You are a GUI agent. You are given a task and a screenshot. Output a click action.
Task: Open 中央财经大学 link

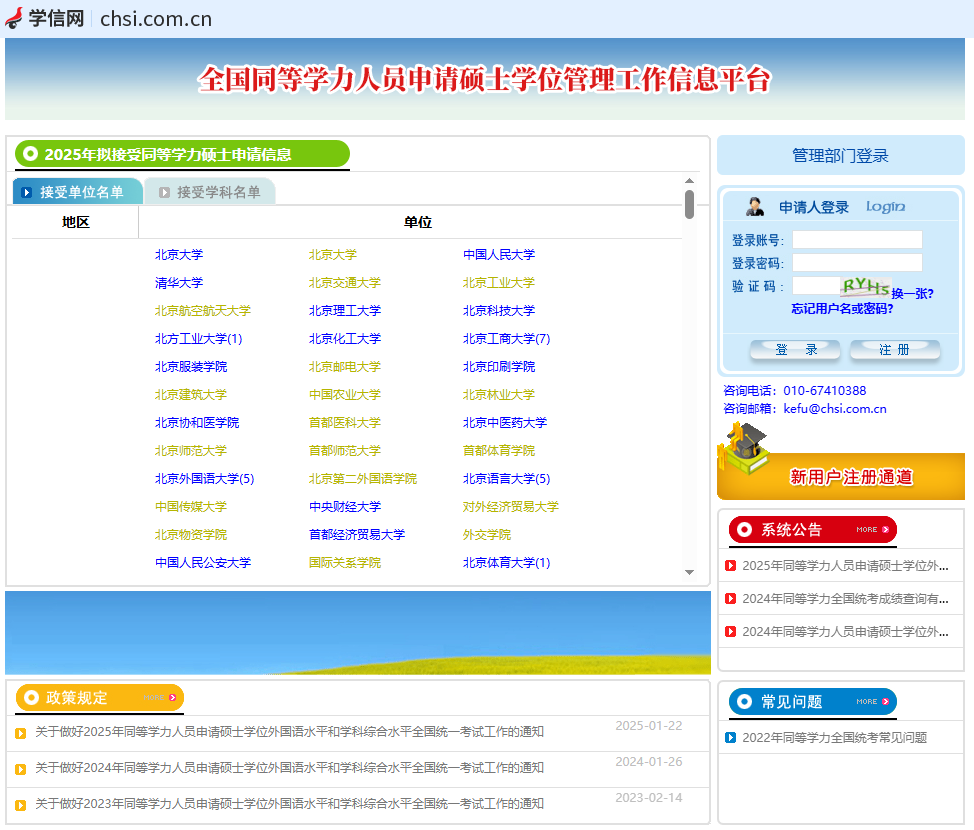tap(345, 506)
